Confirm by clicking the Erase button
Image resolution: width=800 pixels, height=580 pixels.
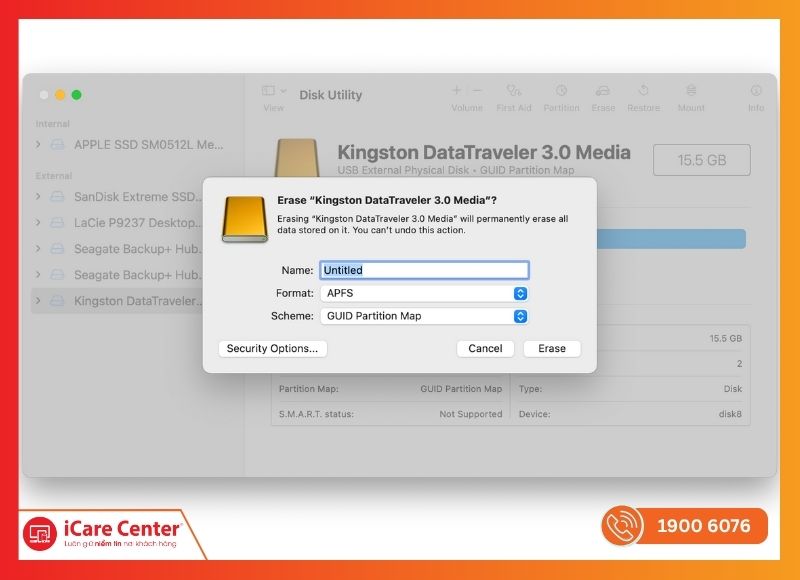coord(551,348)
